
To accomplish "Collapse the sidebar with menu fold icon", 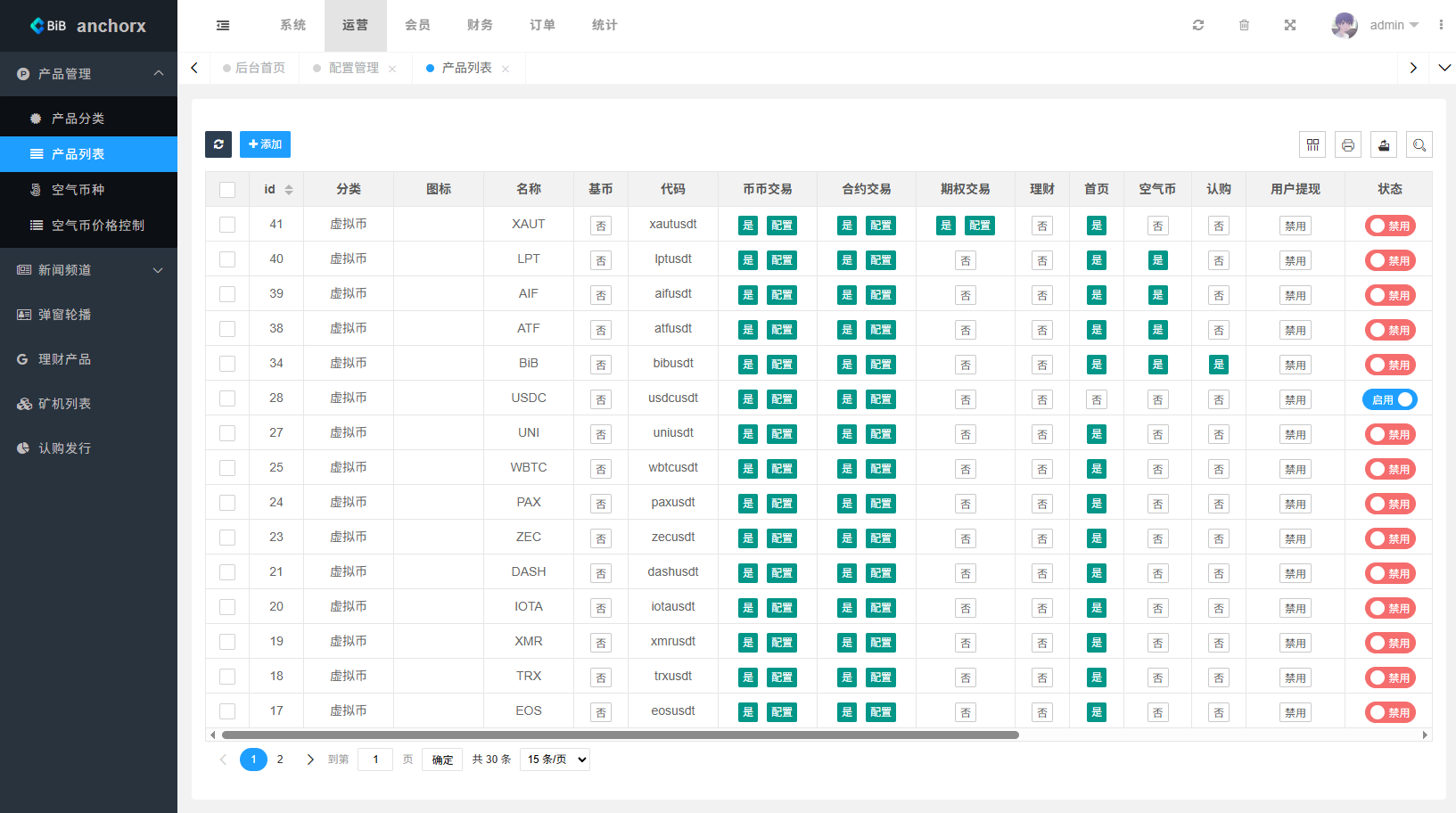I will click(x=223, y=25).
